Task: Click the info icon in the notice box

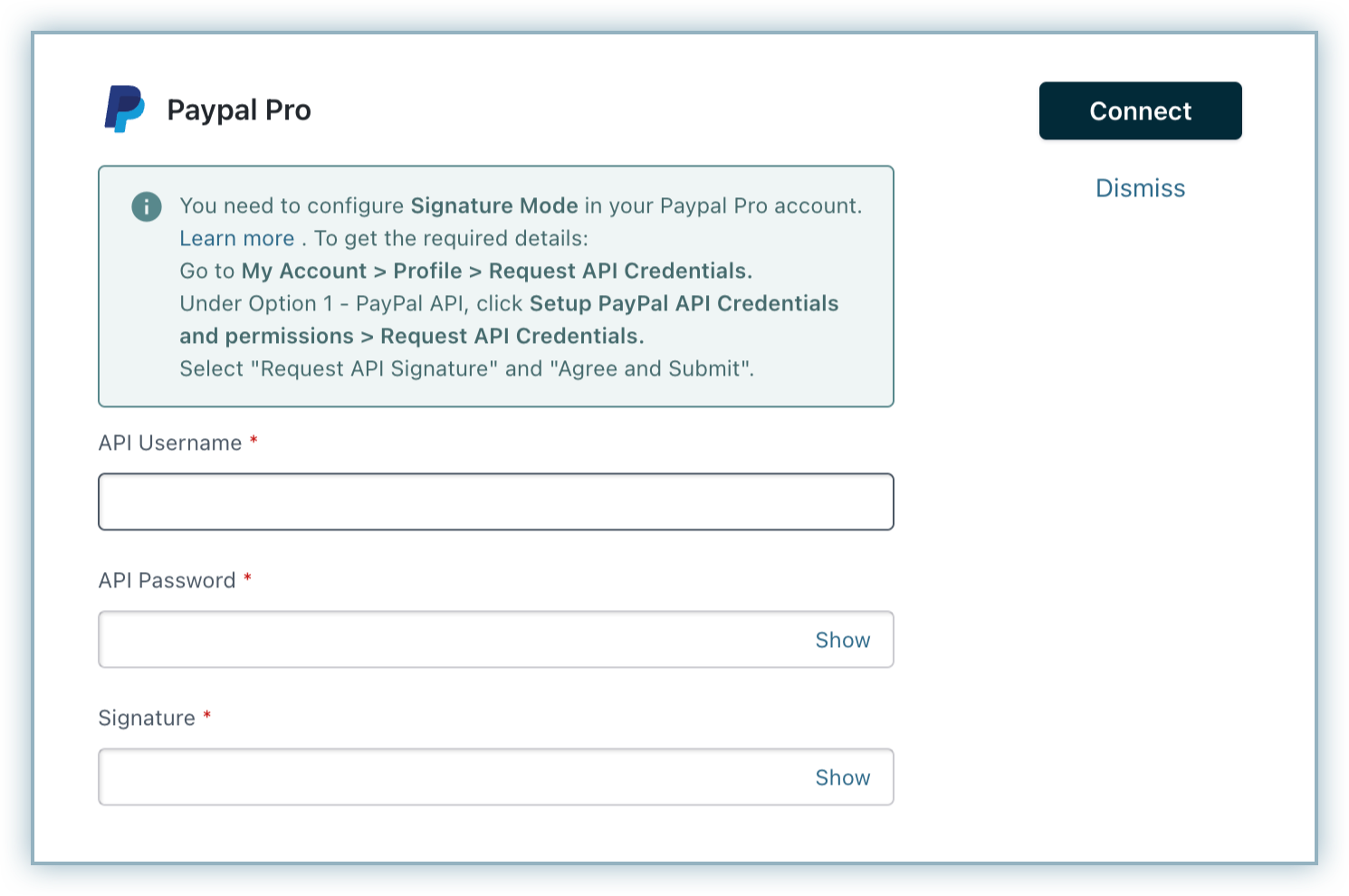Action: (147, 206)
